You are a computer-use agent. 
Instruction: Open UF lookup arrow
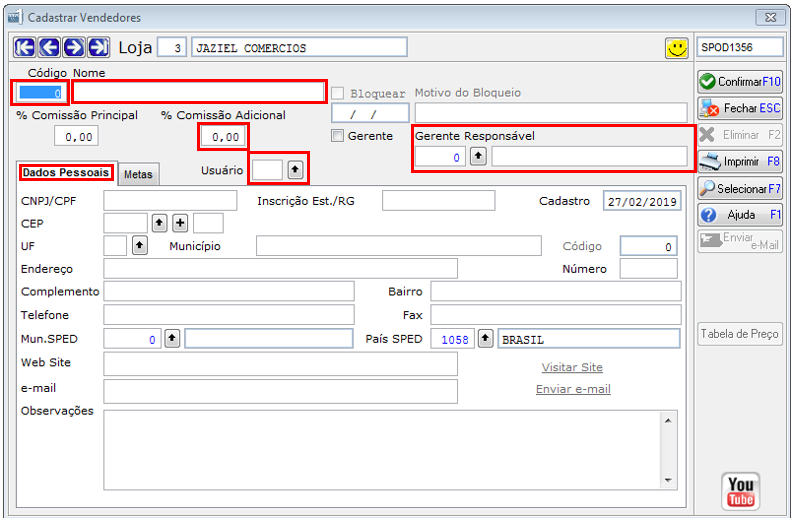point(140,245)
